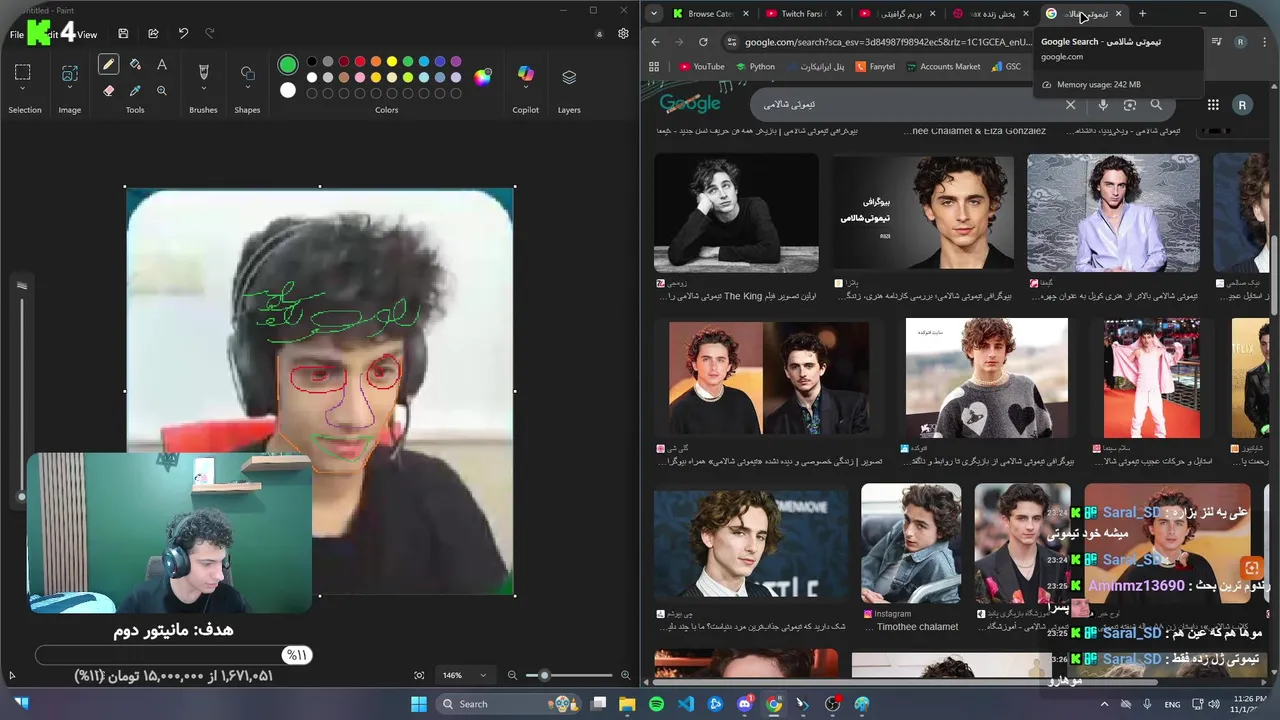Go back in Chrome
Screen dimensions: 1280x720
[655, 42]
